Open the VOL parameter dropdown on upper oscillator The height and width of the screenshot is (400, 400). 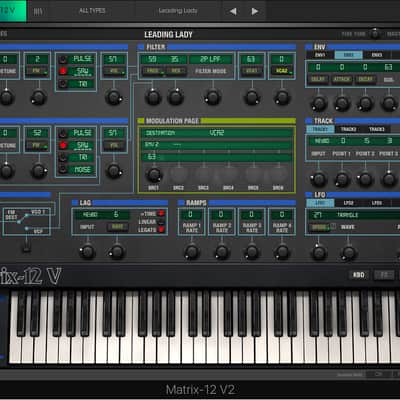pos(114,71)
